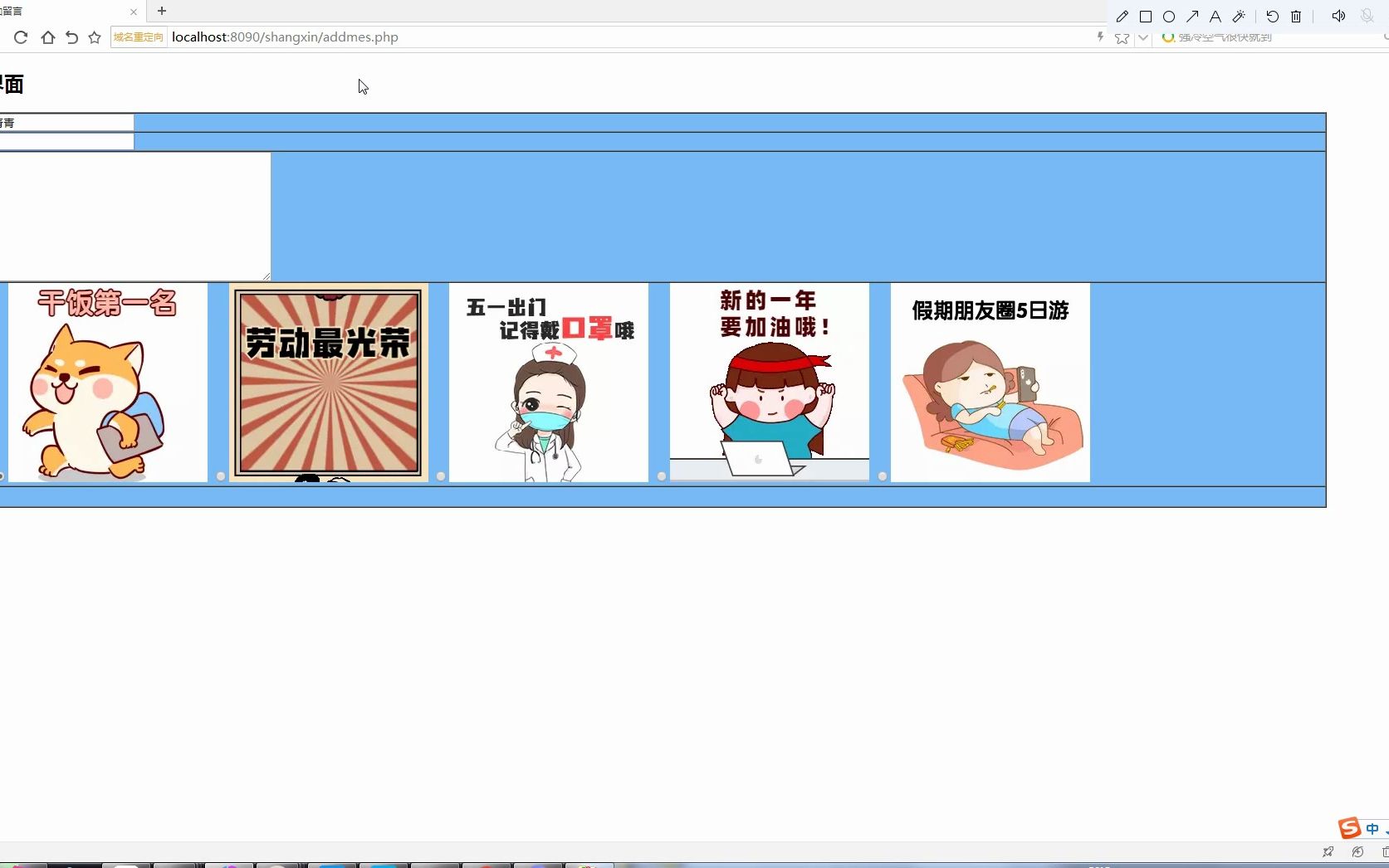Click the 域名重定向 badge in address bar
The height and width of the screenshot is (868, 1389).
click(138, 37)
